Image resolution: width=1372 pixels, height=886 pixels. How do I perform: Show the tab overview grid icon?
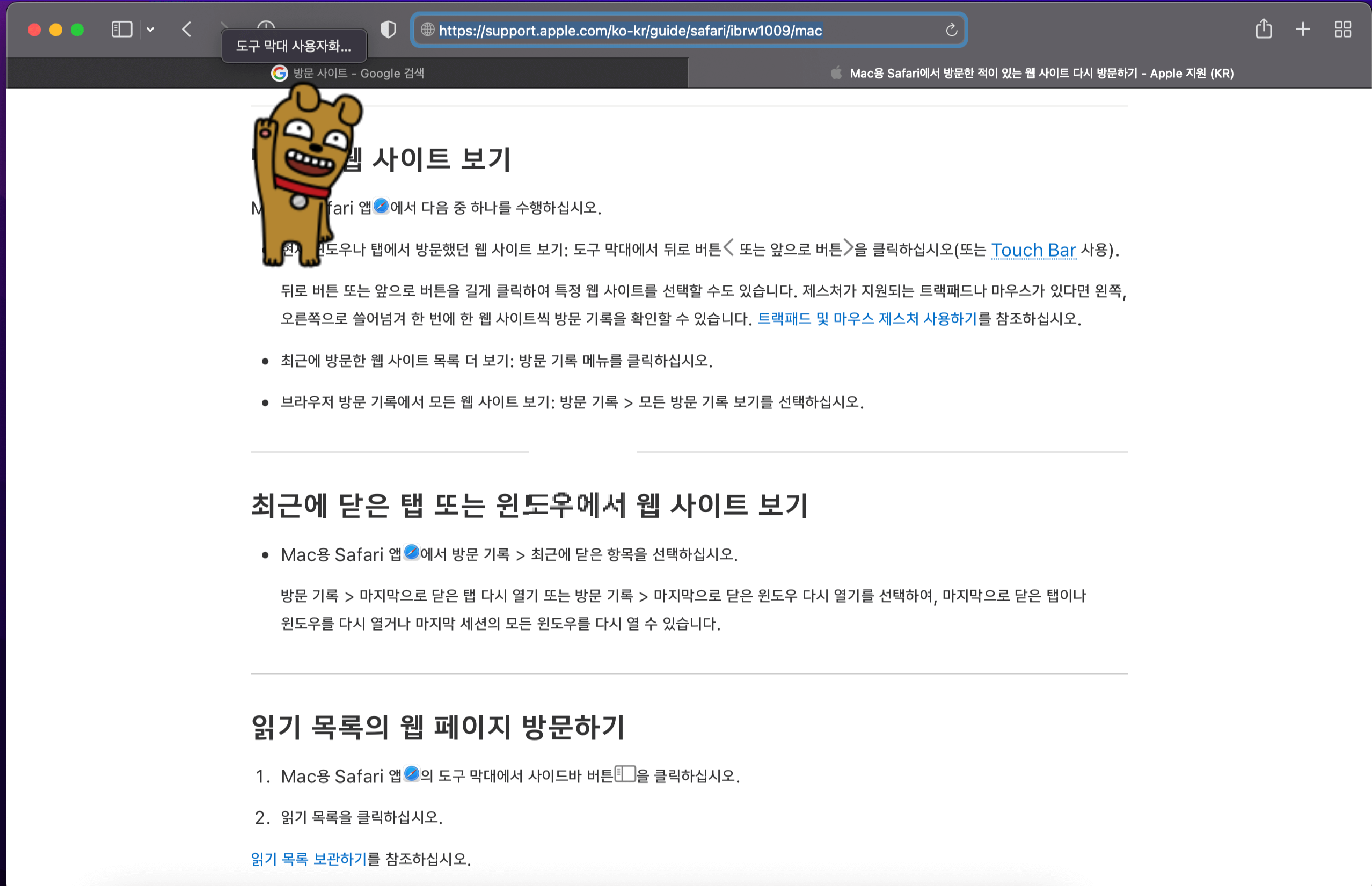(x=1342, y=30)
